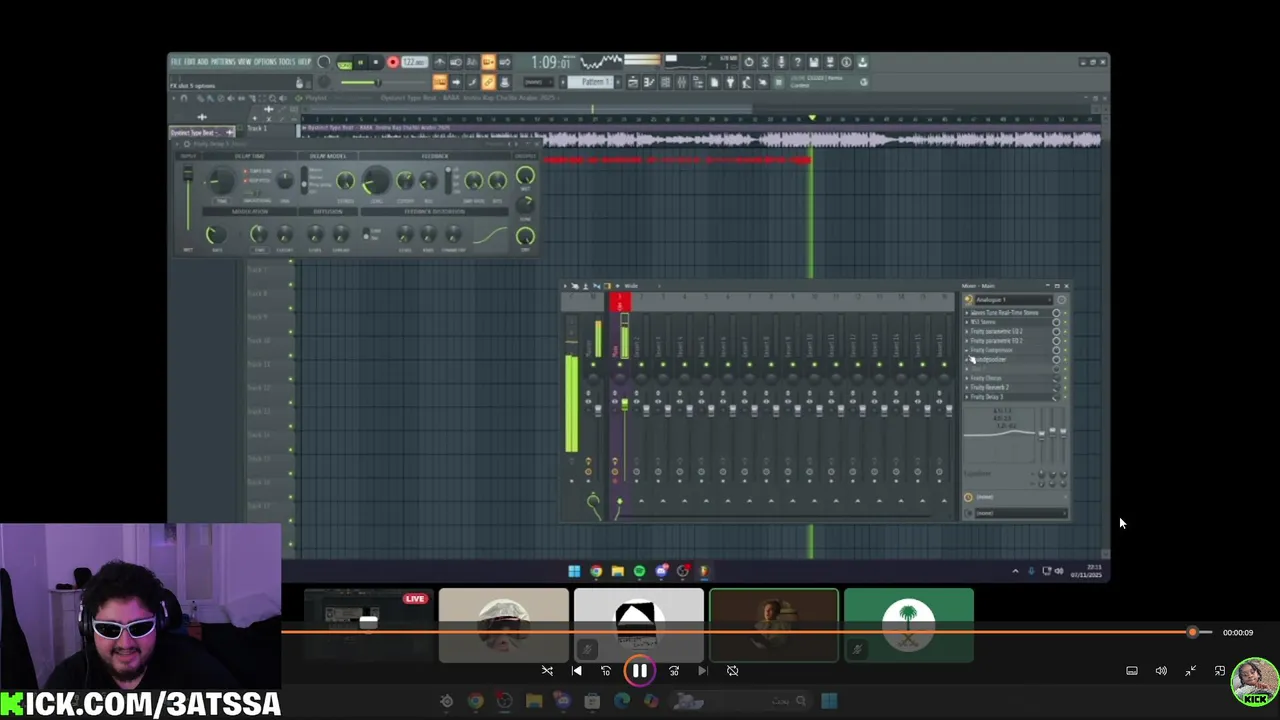Mute the Insert 4 mixer track
This screenshot has width=1280, height=720.
684,365
